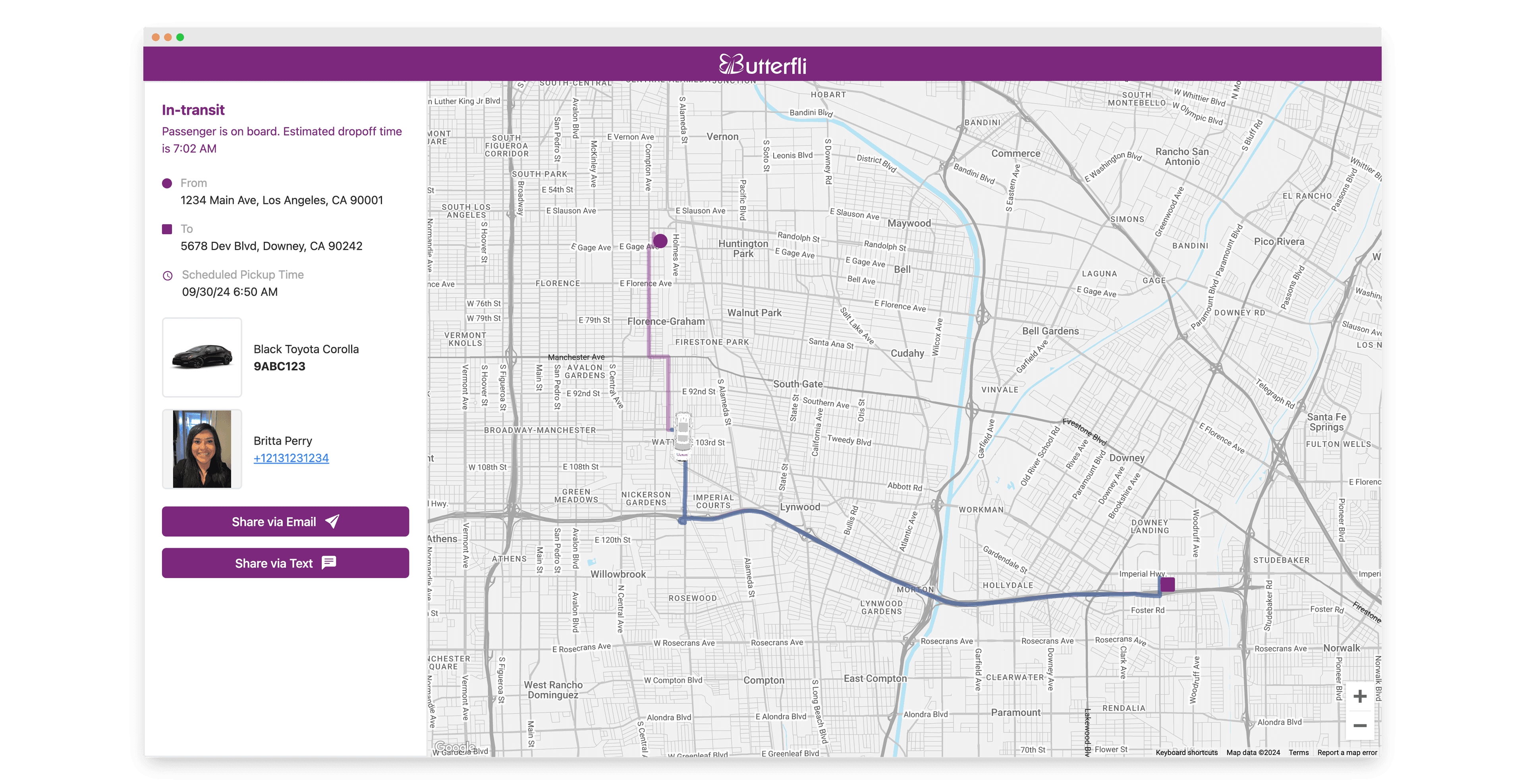
Task: Click the black Toyota Corolla thumbnail
Action: tap(202, 357)
